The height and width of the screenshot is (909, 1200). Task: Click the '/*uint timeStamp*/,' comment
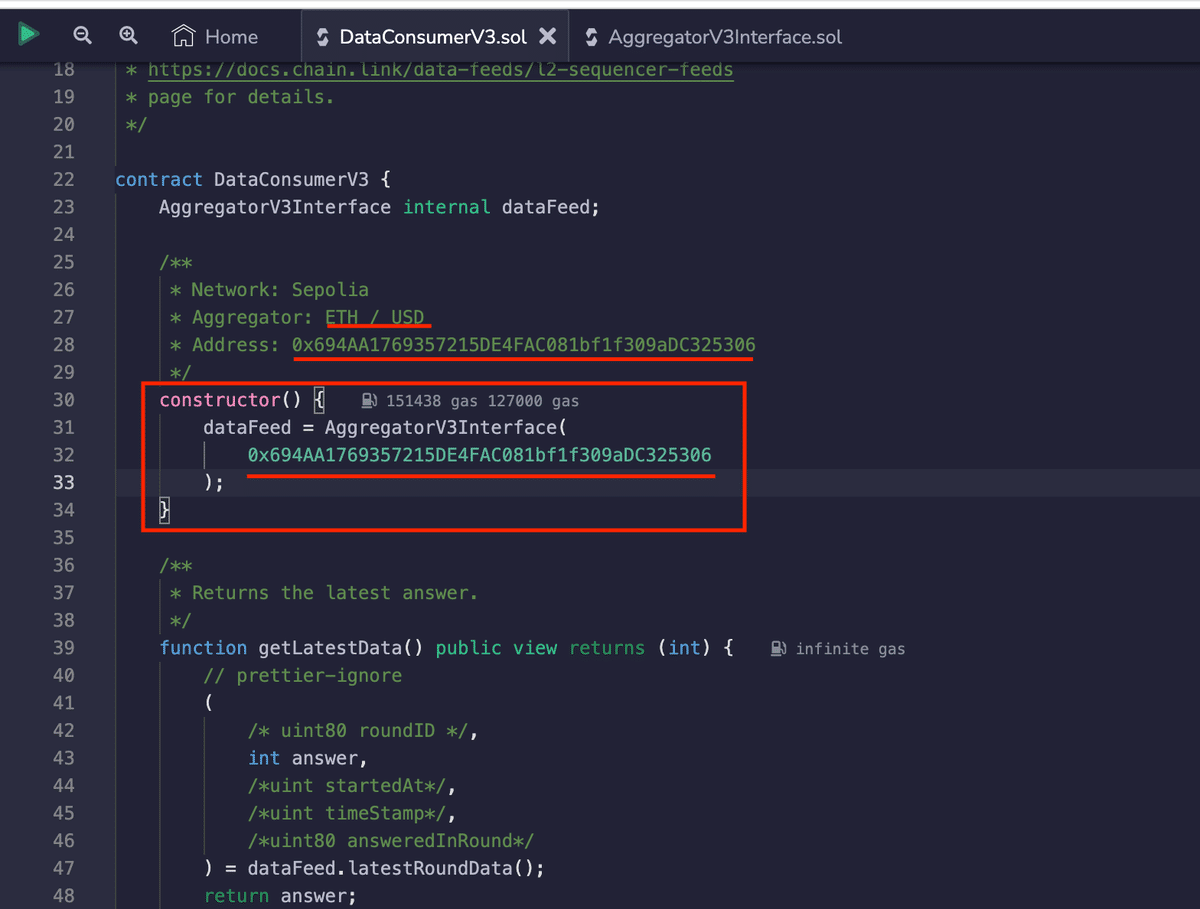pos(353,814)
